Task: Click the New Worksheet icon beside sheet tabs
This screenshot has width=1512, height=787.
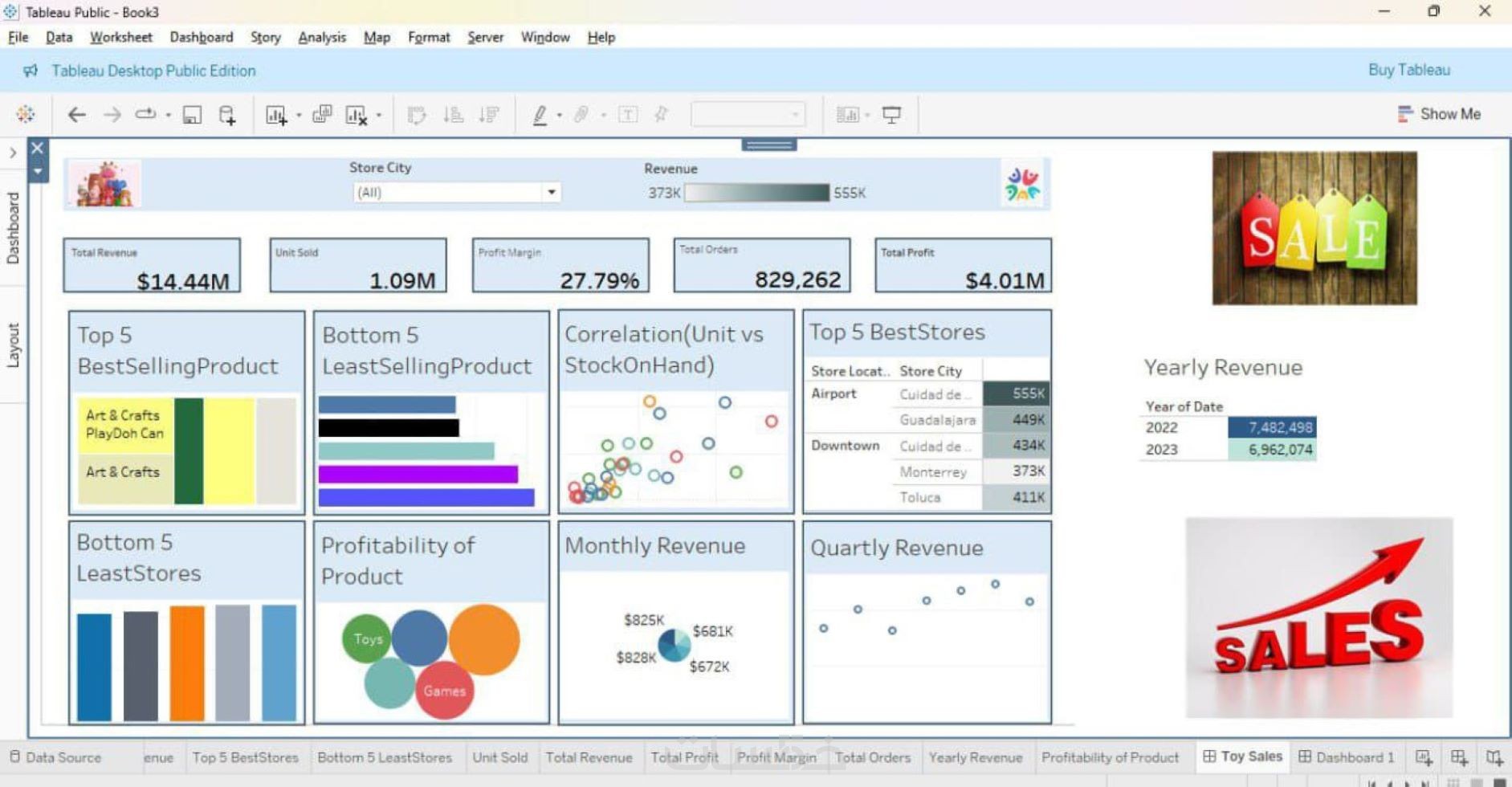Action: tap(1424, 757)
